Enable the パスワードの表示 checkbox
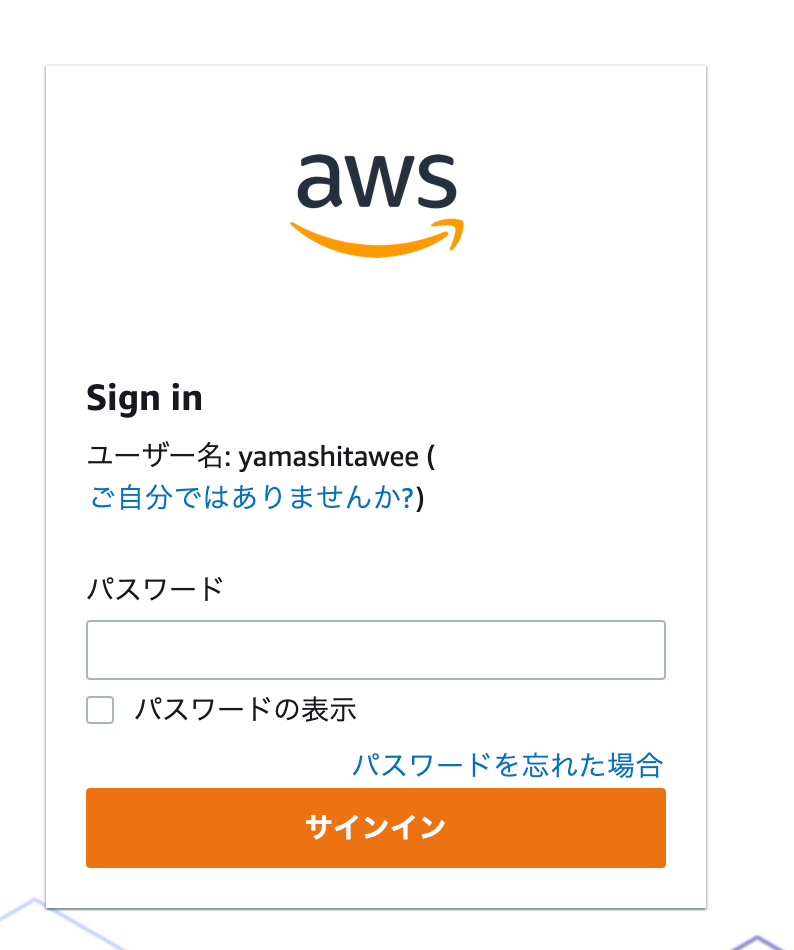Image resolution: width=794 pixels, height=950 pixels. [x=100, y=709]
